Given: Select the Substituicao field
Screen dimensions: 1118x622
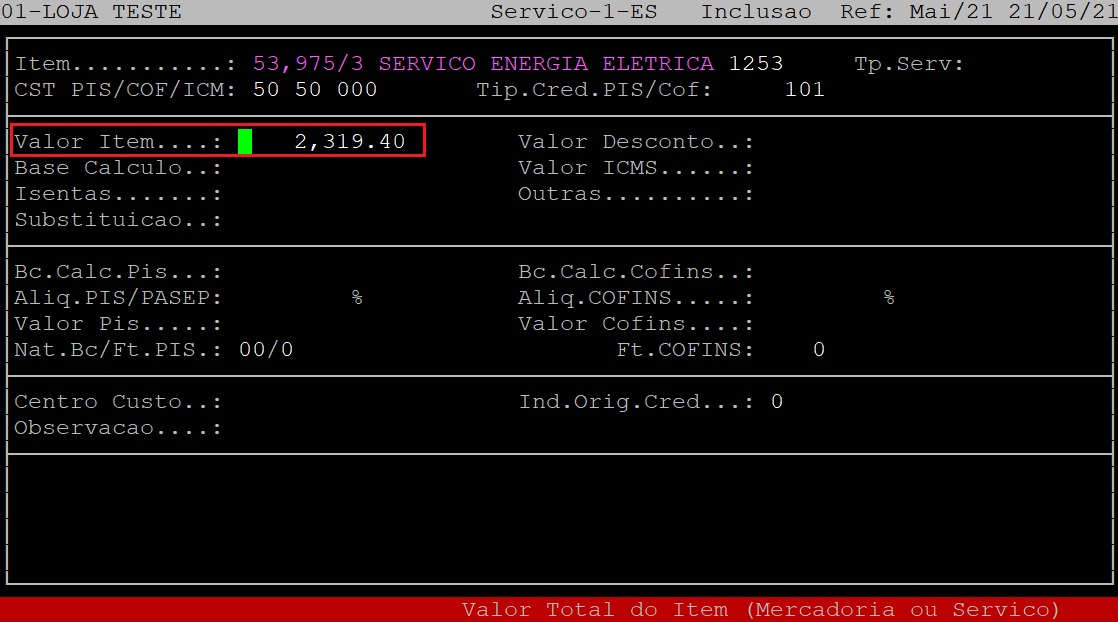Looking at the screenshot, I should tap(320, 220).
